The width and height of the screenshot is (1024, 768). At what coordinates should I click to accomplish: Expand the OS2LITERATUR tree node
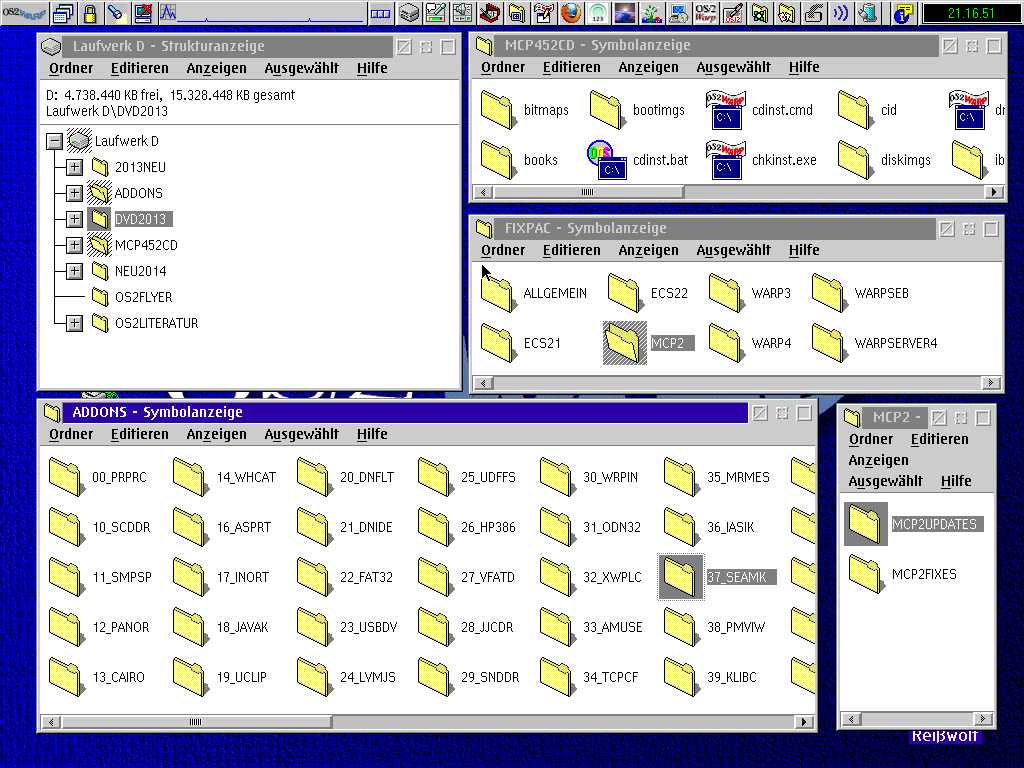point(74,323)
